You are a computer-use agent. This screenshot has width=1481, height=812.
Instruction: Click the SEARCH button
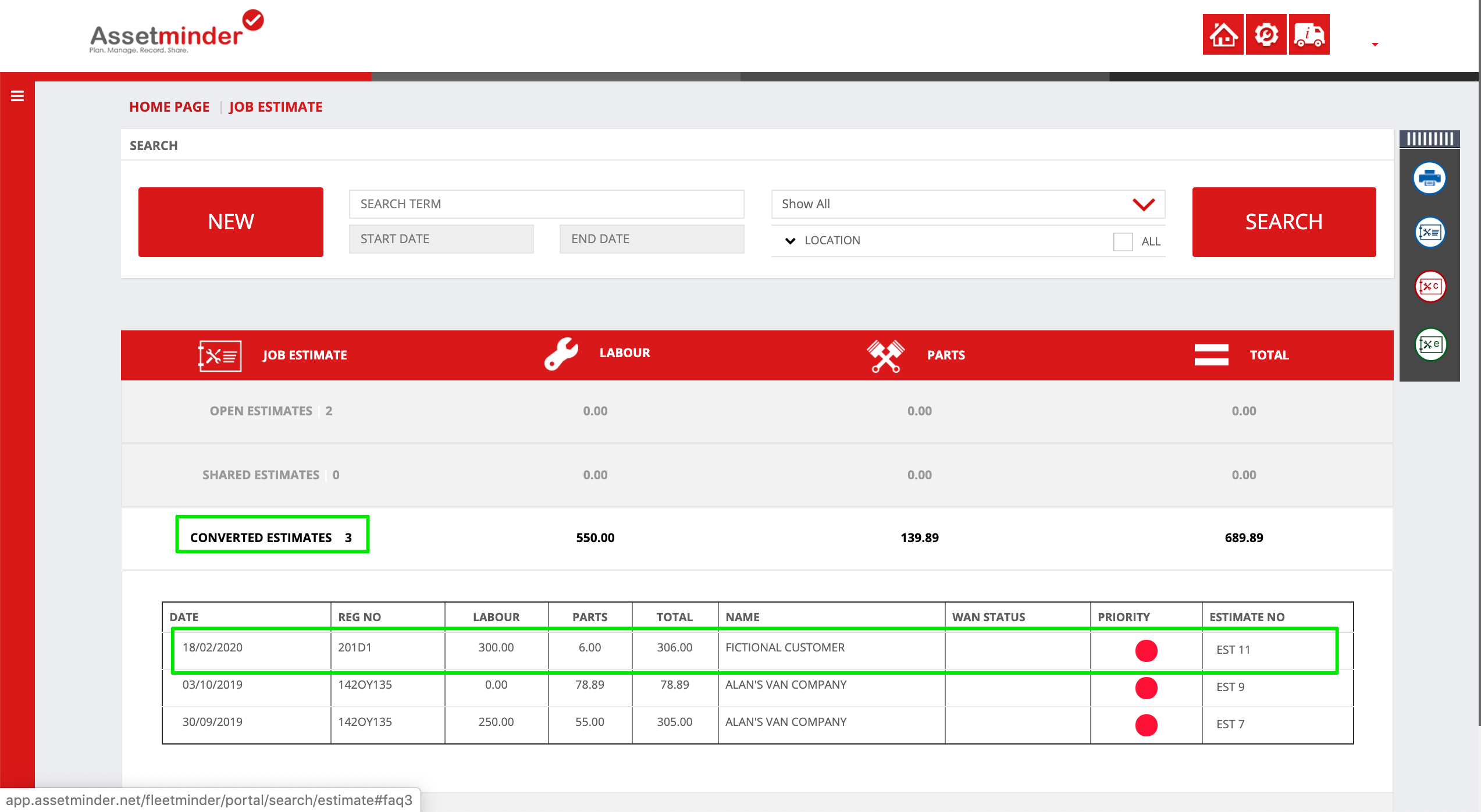tap(1284, 222)
